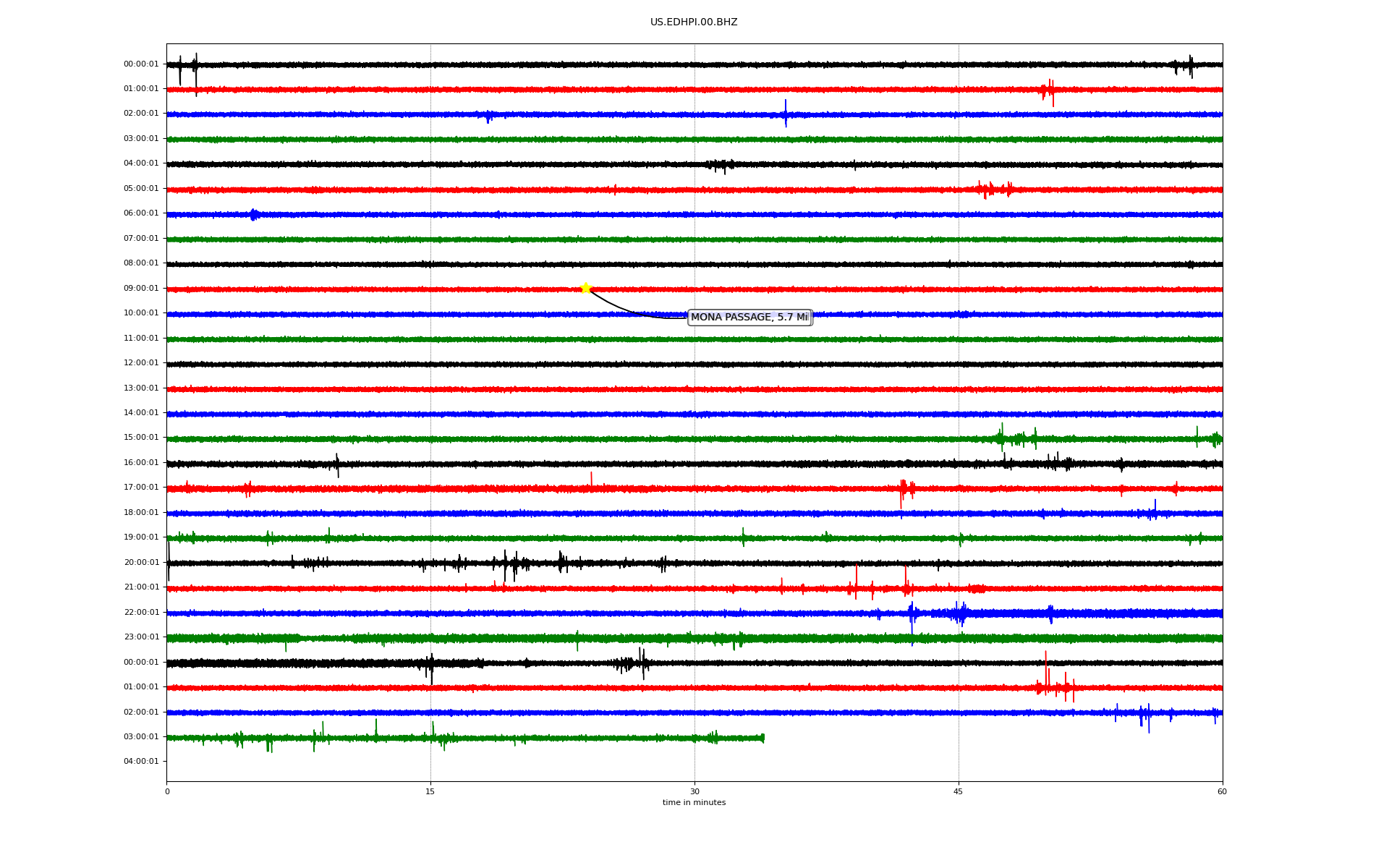Image resolution: width=1389 pixels, height=868 pixels.
Task: Click the 19:00:01 row time label
Action: (x=141, y=537)
